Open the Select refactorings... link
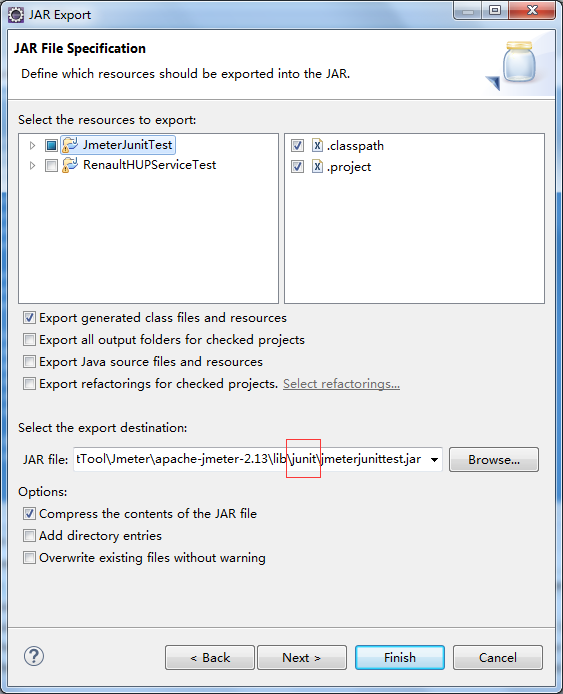The image size is (563, 694). (341, 384)
